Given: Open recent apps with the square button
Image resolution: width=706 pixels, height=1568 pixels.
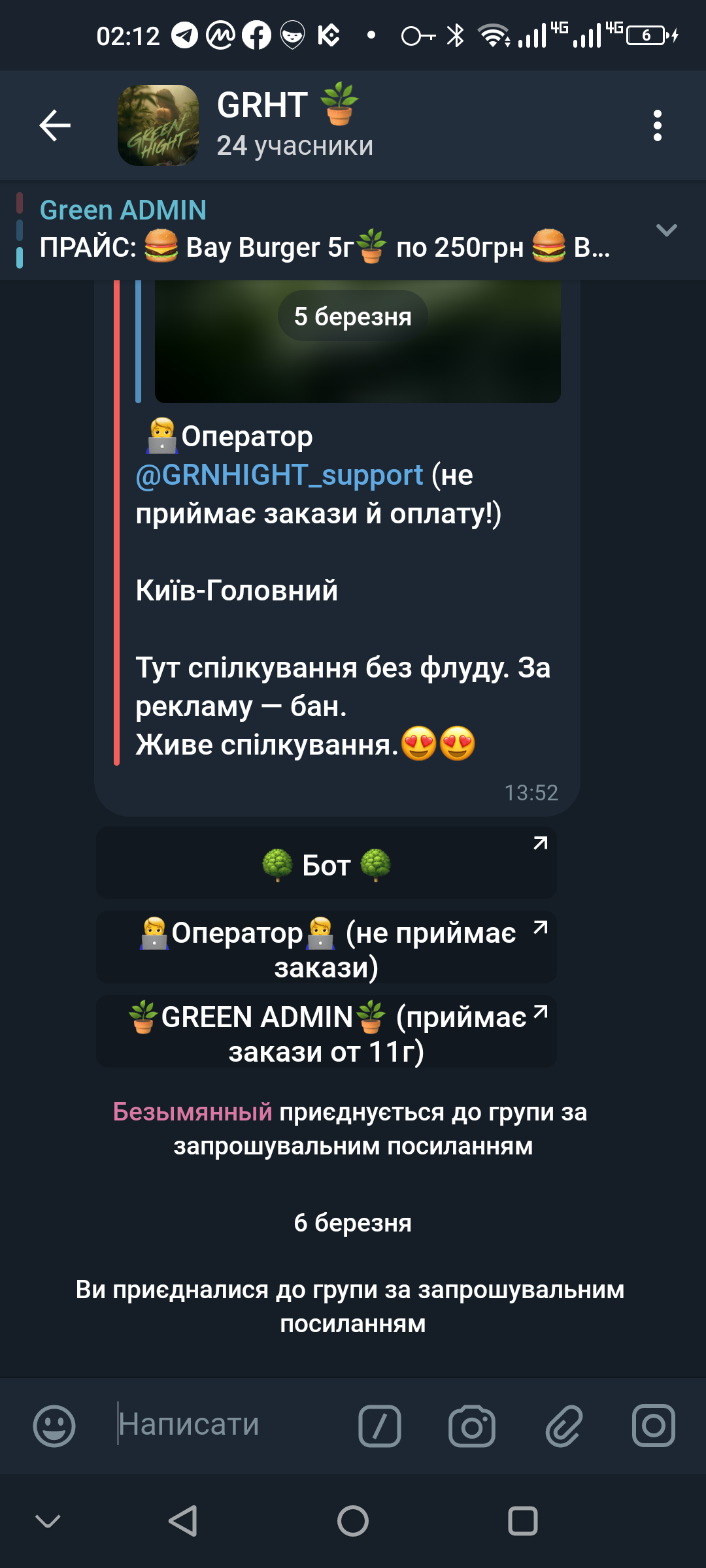Looking at the screenshot, I should click(523, 1521).
